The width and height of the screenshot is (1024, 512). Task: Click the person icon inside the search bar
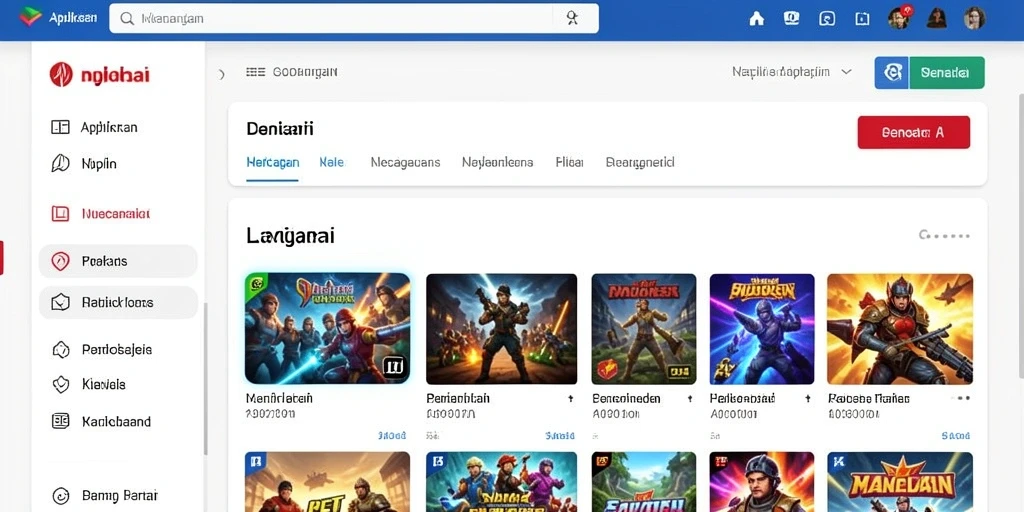click(572, 18)
